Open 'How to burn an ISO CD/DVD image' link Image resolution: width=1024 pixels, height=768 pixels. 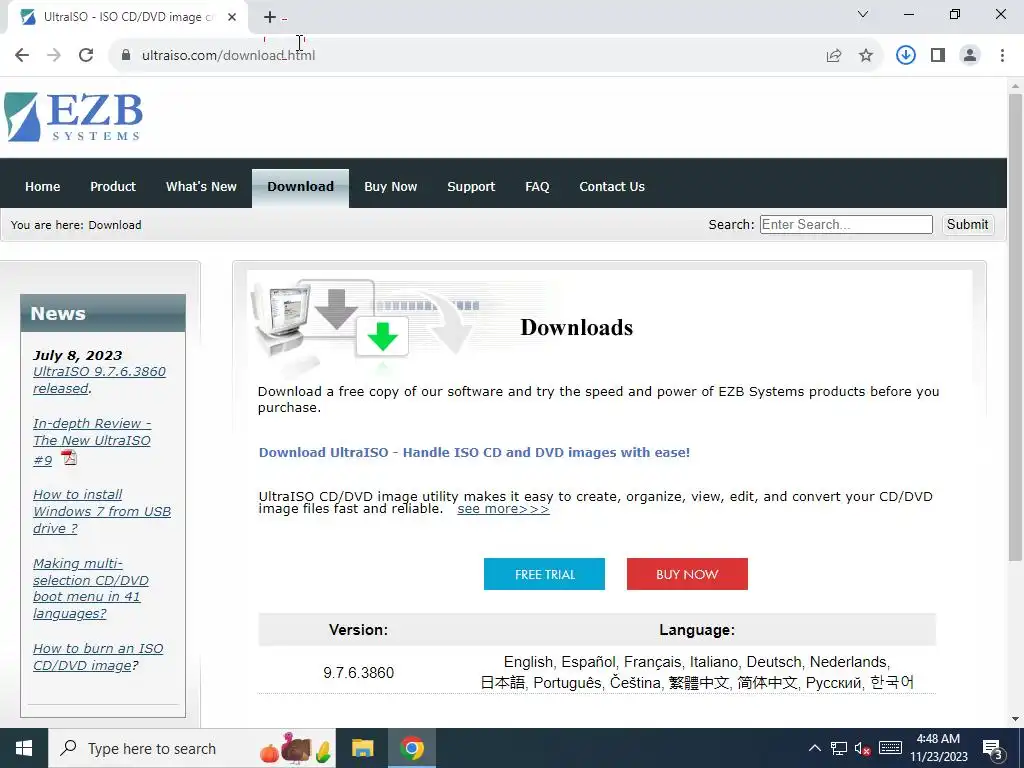tap(98, 657)
